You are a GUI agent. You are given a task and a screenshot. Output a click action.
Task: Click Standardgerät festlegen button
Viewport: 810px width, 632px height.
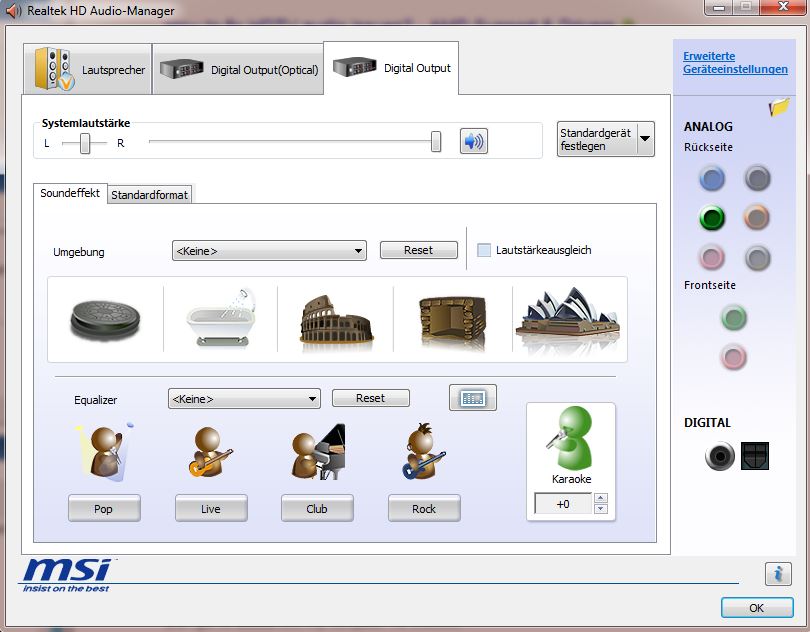pos(597,139)
